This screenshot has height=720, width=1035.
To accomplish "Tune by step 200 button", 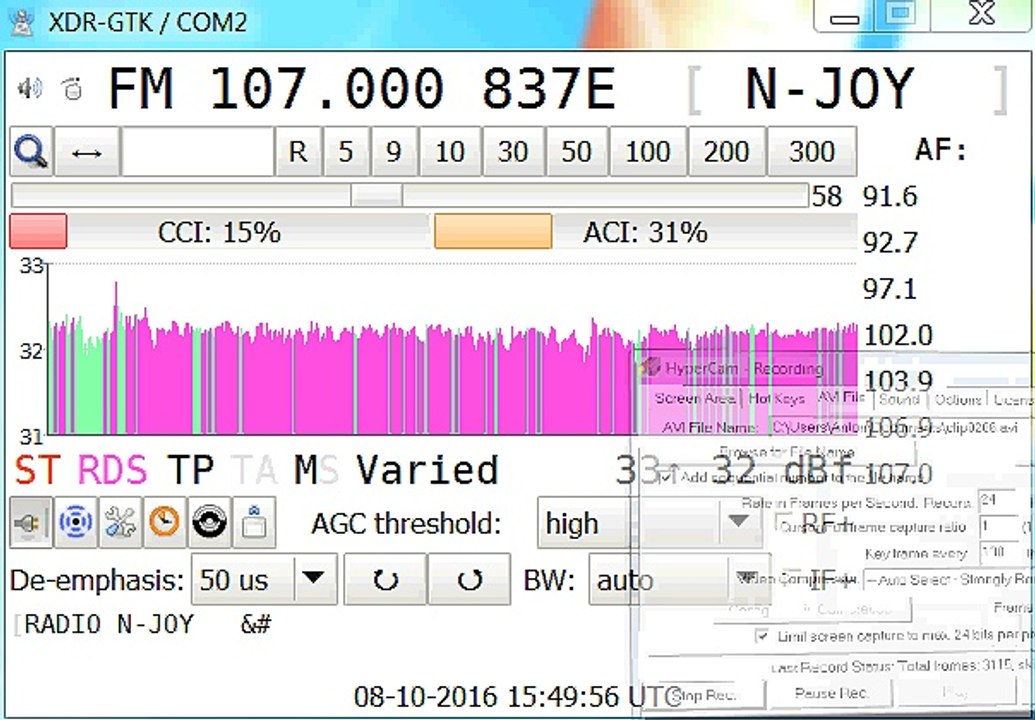I will (x=727, y=152).
